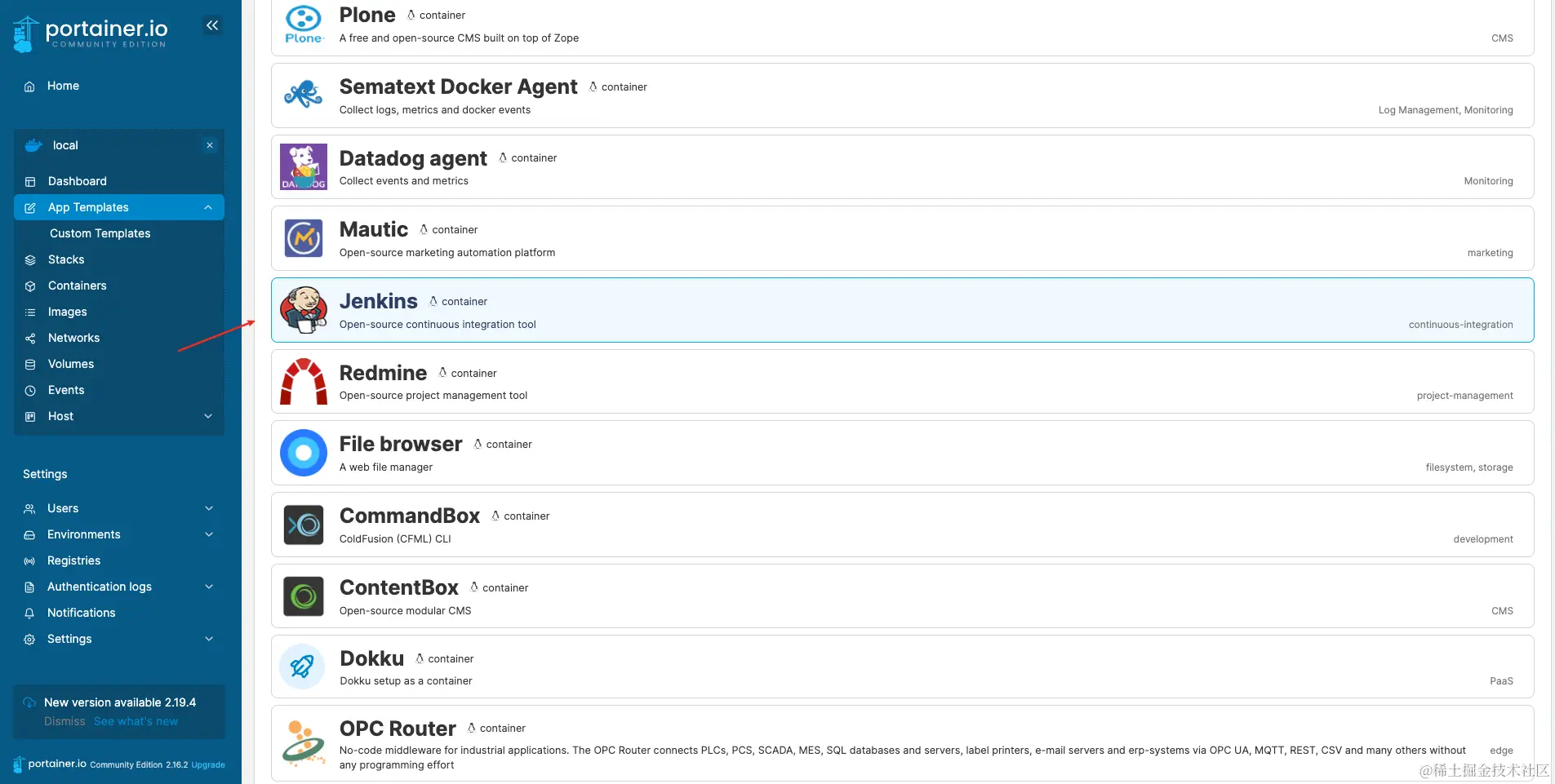Select the Jenkins template title
This screenshot has width=1555, height=784.
click(x=379, y=301)
